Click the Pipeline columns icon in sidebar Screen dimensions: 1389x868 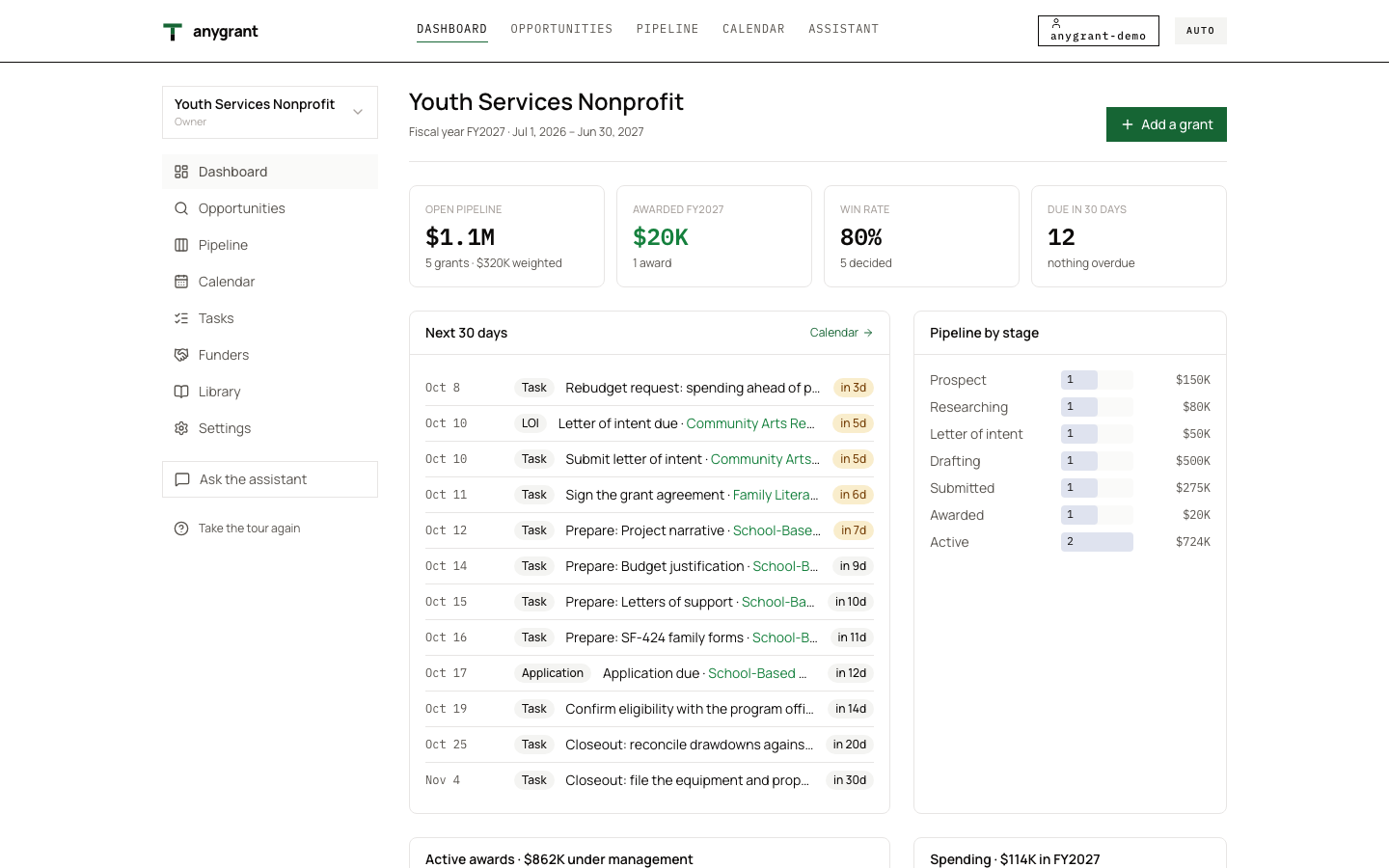coord(181,245)
